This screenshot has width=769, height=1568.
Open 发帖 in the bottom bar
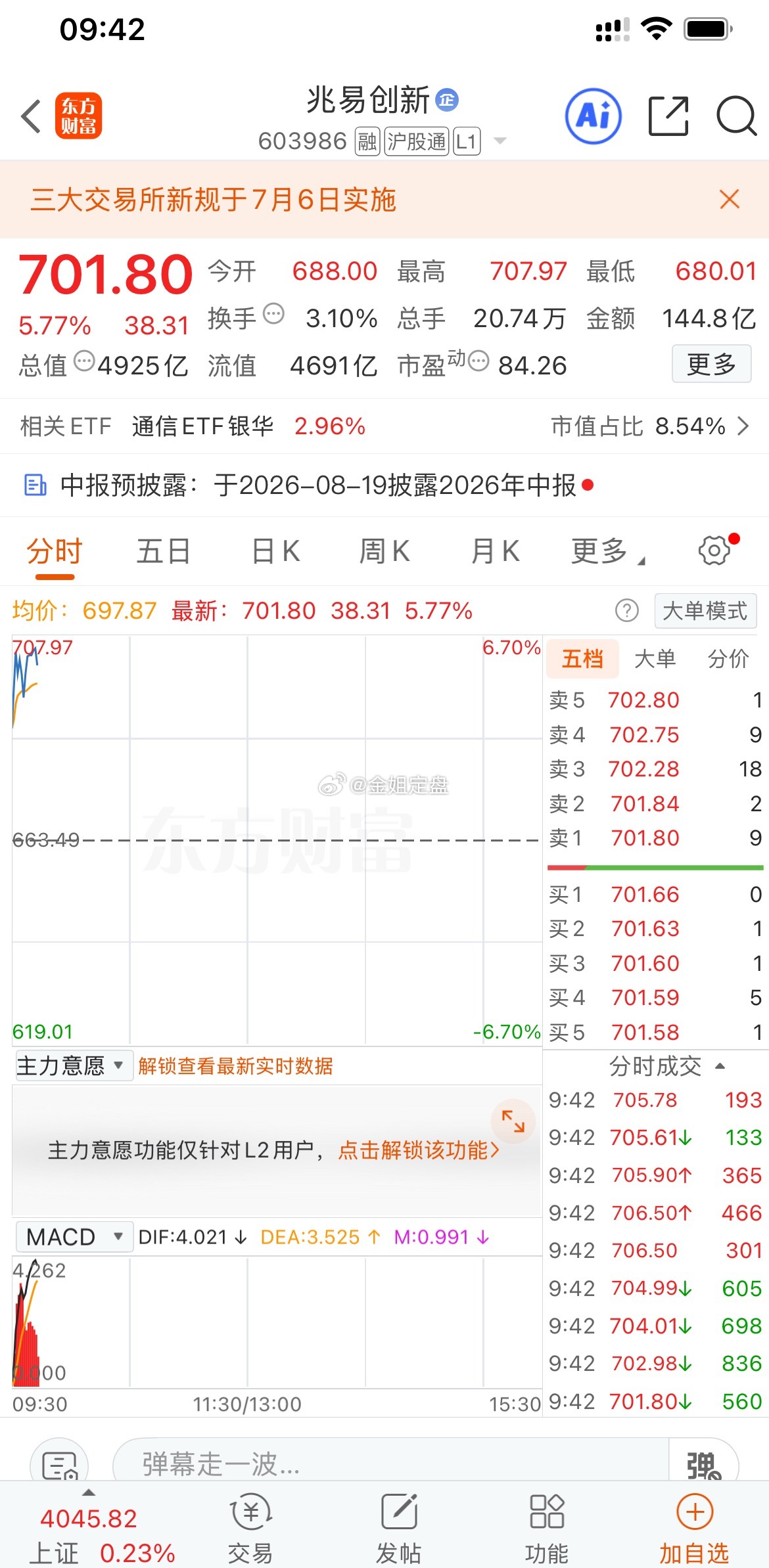click(x=399, y=1529)
